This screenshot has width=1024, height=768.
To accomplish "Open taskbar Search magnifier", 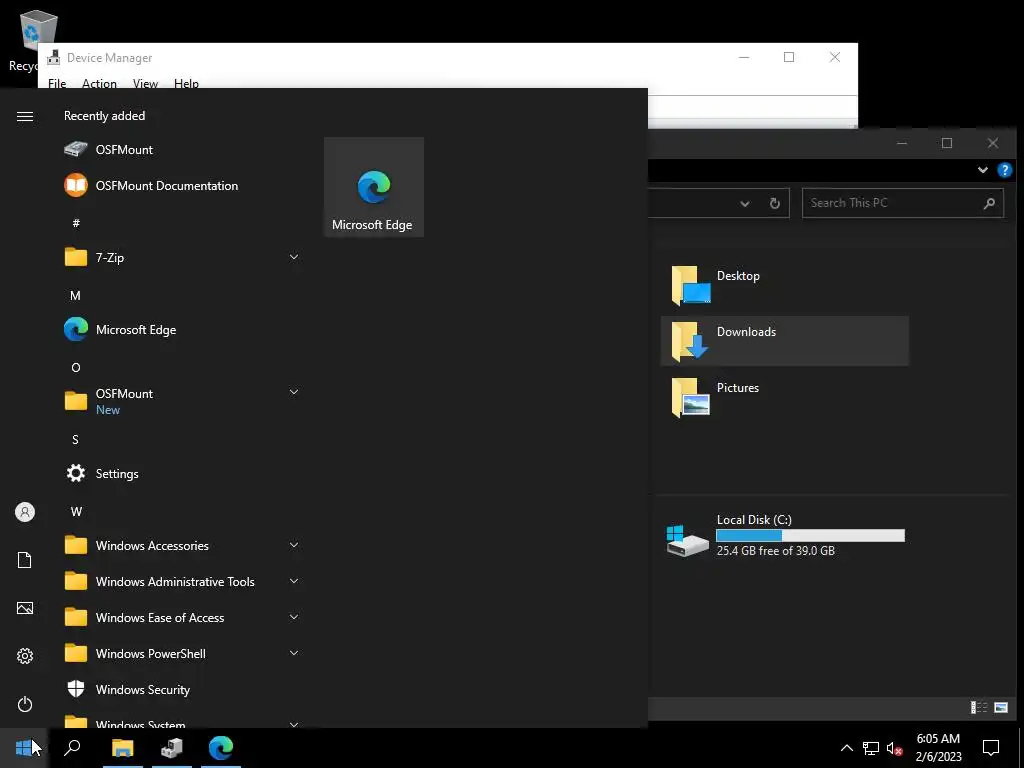I will tap(72, 748).
